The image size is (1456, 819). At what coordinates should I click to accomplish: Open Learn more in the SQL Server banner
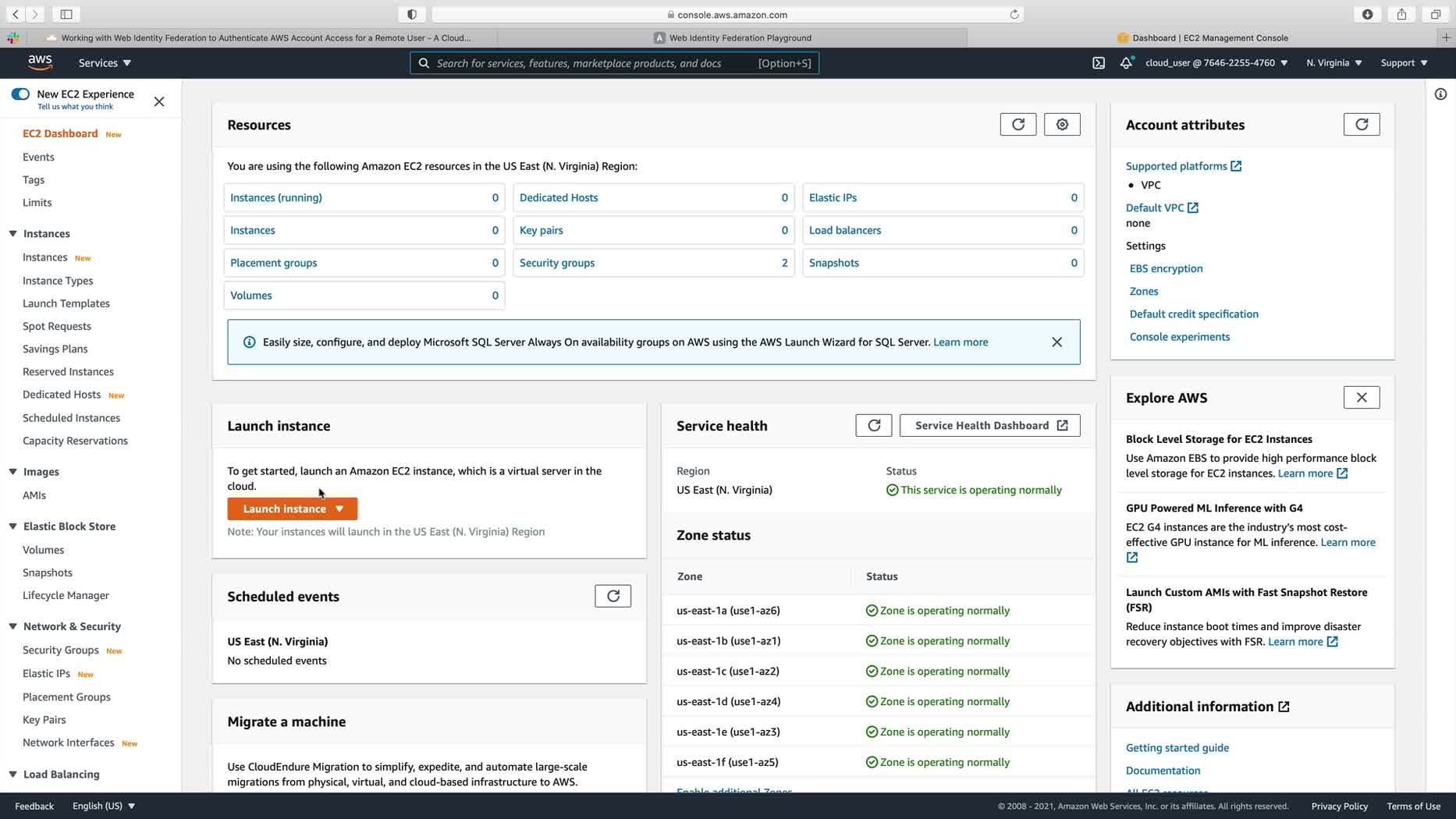point(961,342)
